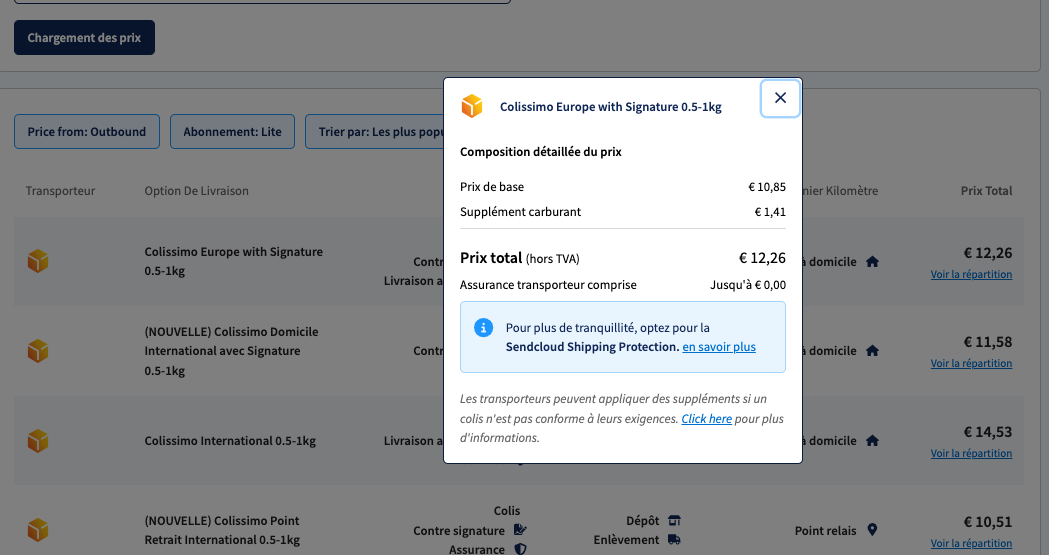Viewport: 1049px width, 555px height.
Task: Select Colissimo Europe with Signature 0.5-1kg row text
Action: [x=233, y=261]
